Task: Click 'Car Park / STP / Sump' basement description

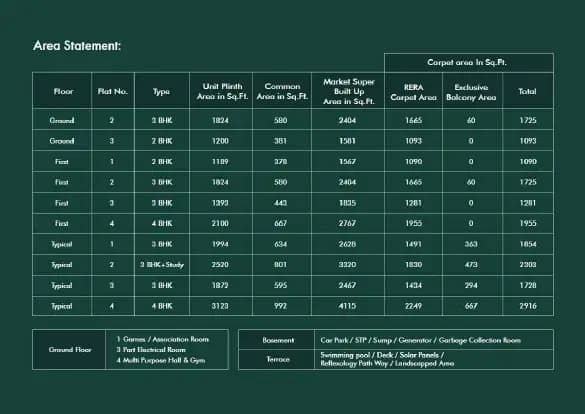Action: pyautogui.click(x=420, y=340)
